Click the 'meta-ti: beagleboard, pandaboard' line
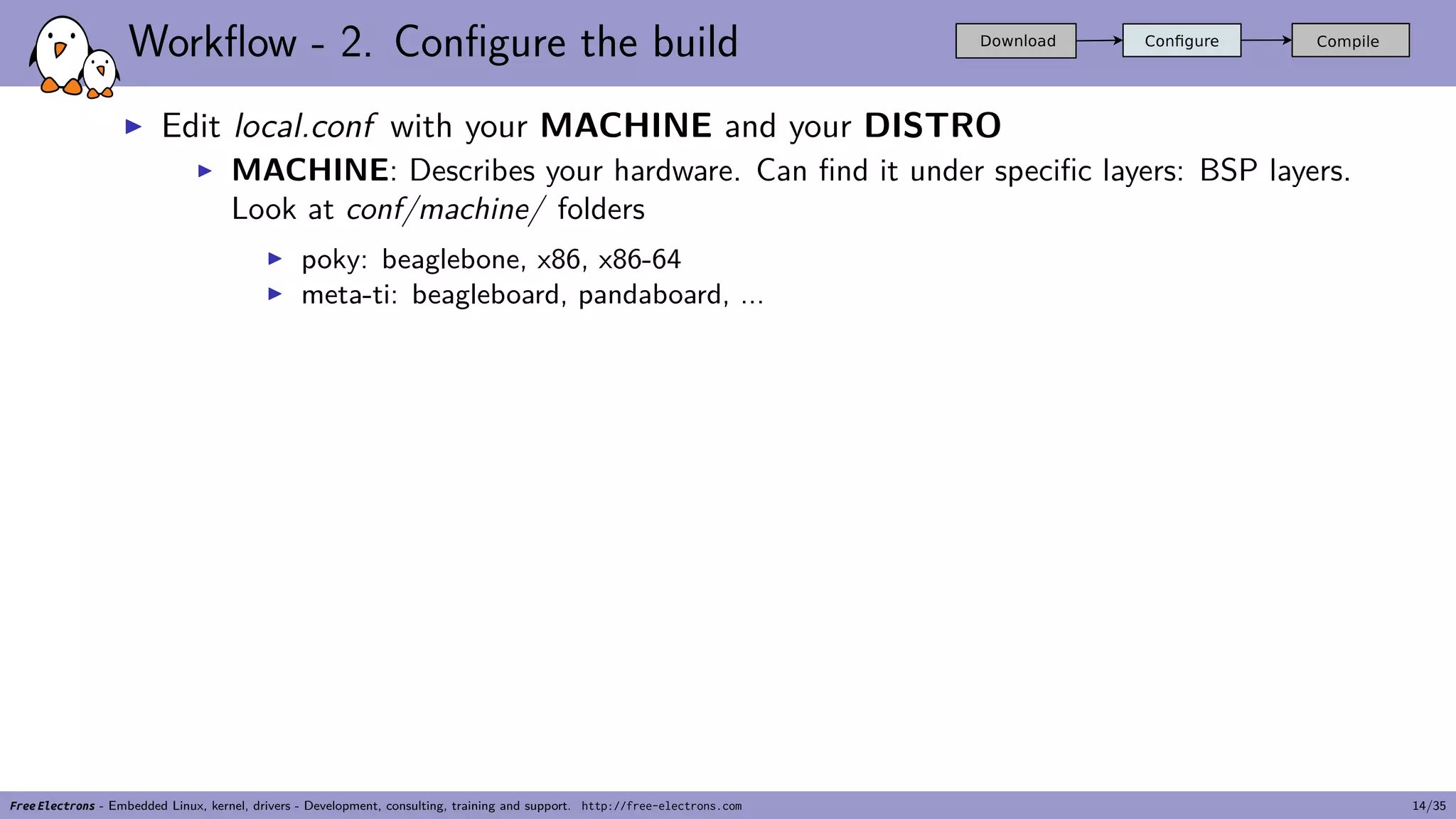Screen dimensions: 1456x819 point(532,295)
